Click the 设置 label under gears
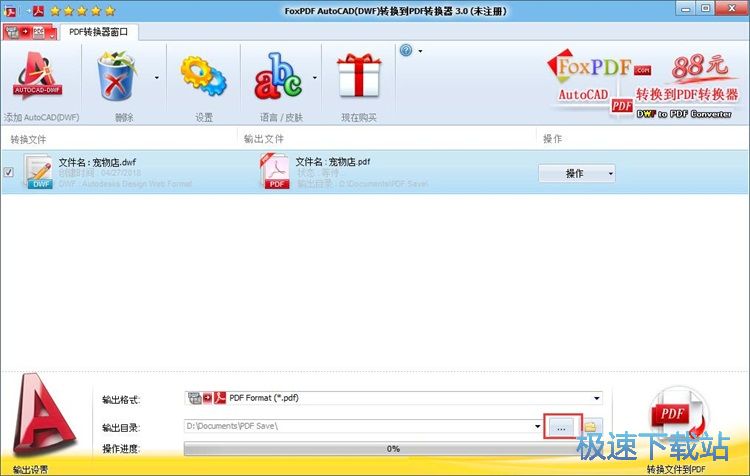750x476 pixels. point(204,117)
